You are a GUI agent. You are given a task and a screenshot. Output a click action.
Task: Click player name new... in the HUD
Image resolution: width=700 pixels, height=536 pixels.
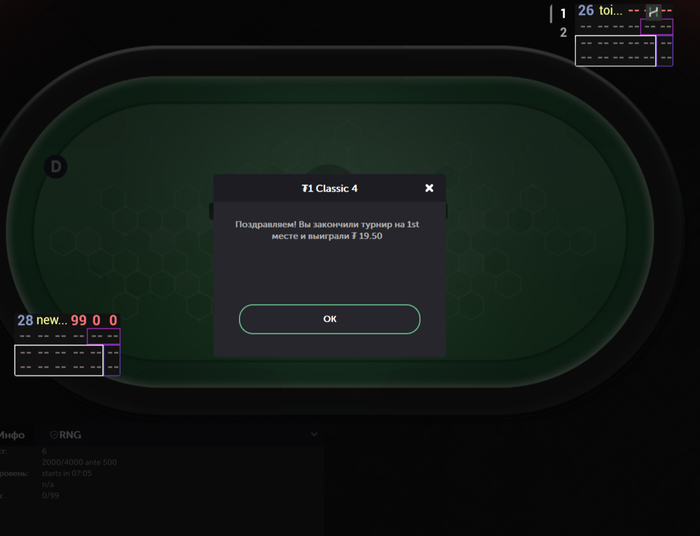(51, 320)
